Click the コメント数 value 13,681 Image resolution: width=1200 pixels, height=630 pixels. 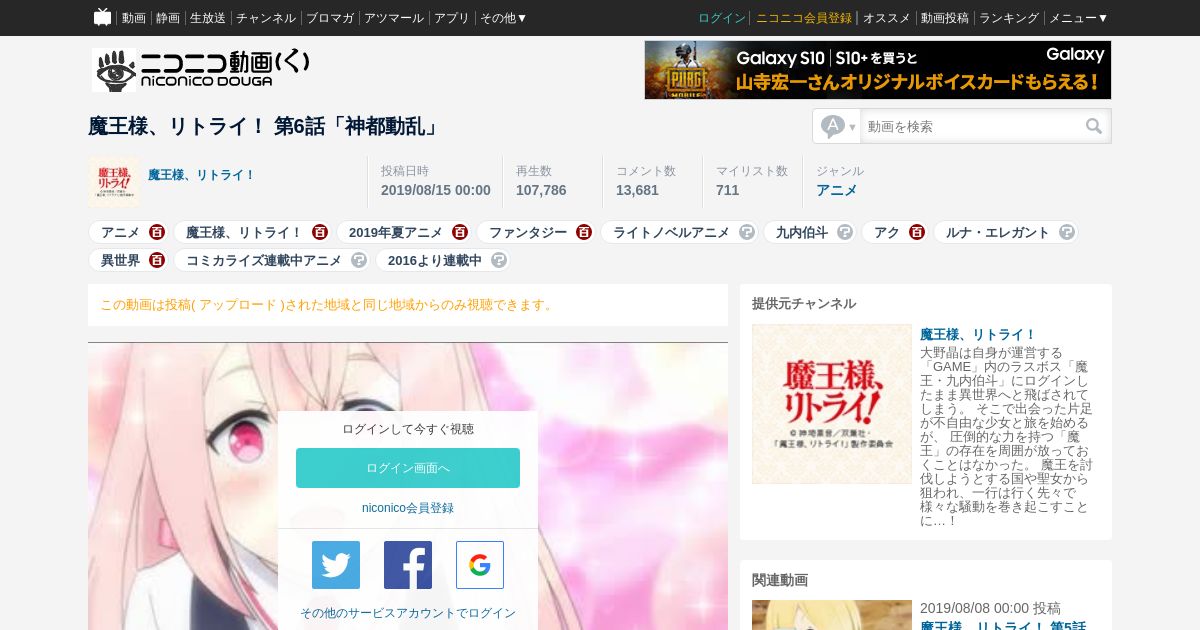pos(637,190)
